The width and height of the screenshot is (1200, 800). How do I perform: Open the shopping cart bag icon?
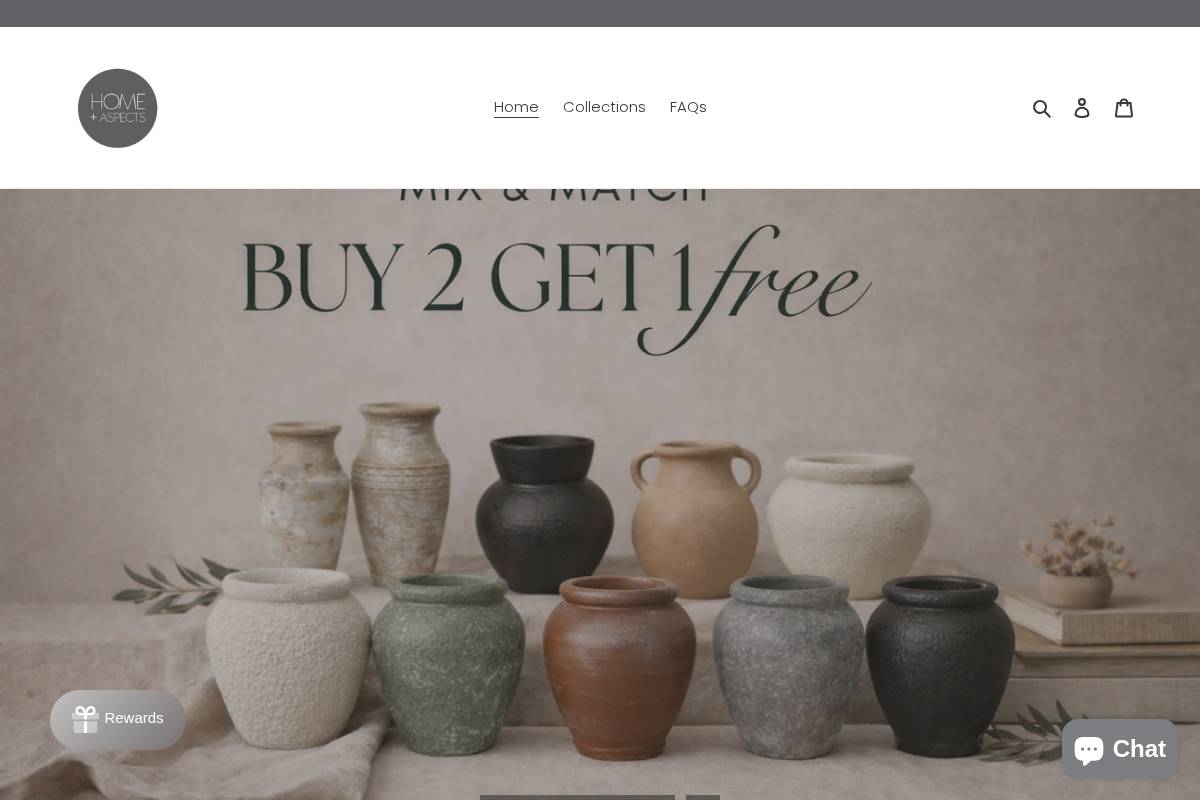[1124, 107]
